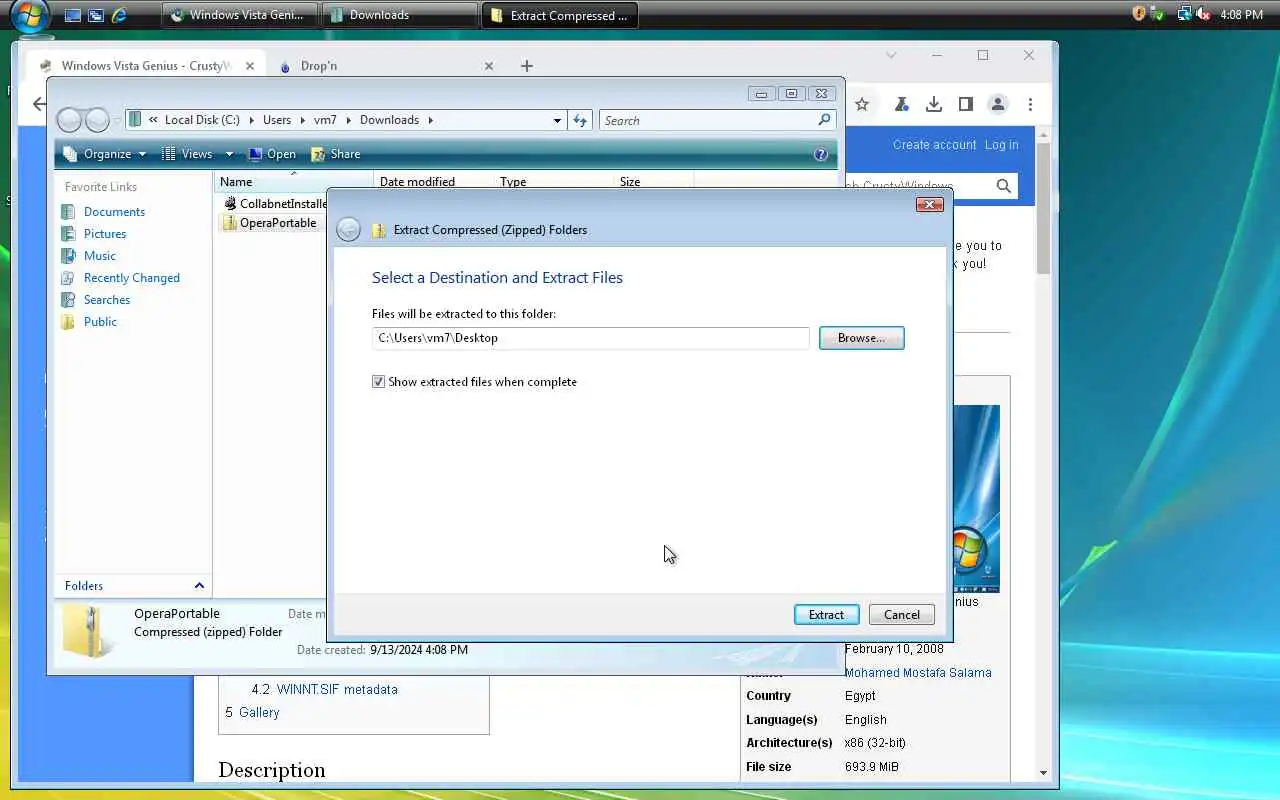
Task: Open the browser profile icon
Action: pyautogui.click(x=997, y=104)
